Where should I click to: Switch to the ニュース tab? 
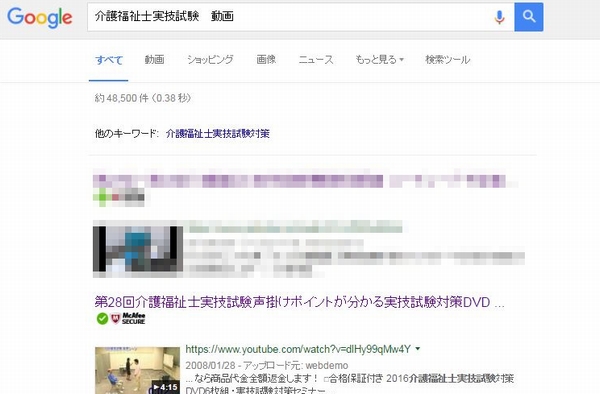[x=316, y=60]
